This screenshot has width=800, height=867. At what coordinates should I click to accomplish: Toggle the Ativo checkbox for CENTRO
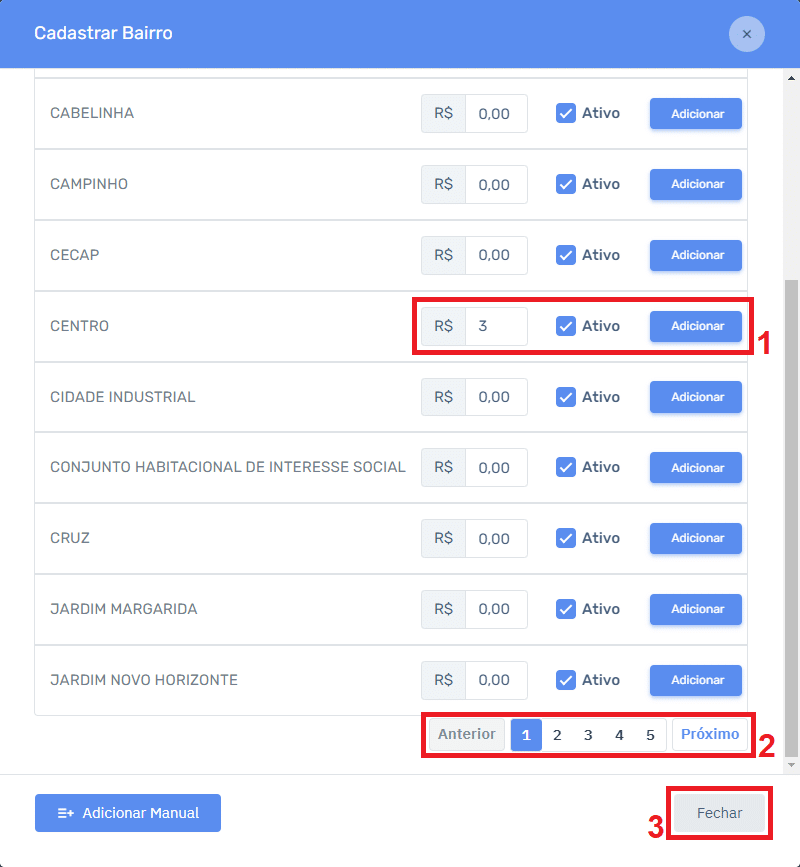pyautogui.click(x=566, y=326)
